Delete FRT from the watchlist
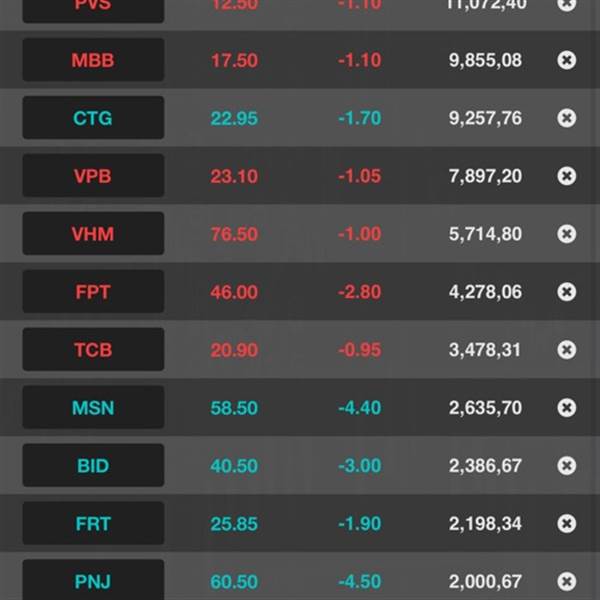This screenshot has height=600, width=600. 566,523
